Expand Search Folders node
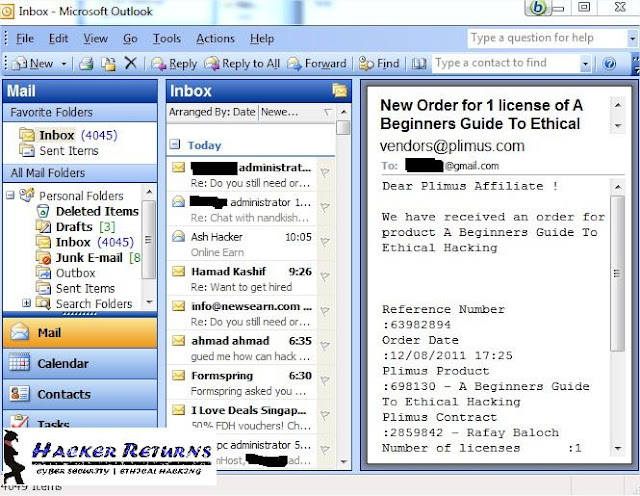The height and width of the screenshot is (496, 640). 27,303
